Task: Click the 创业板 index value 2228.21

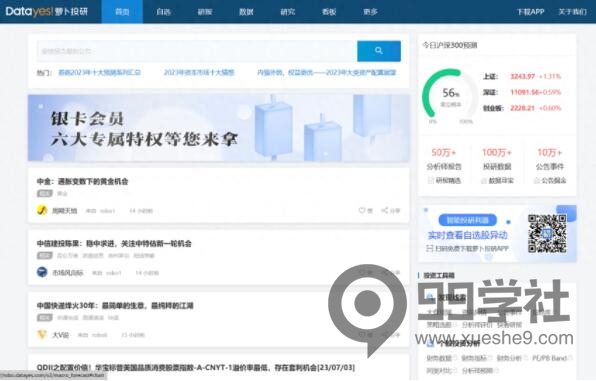Action: point(522,108)
